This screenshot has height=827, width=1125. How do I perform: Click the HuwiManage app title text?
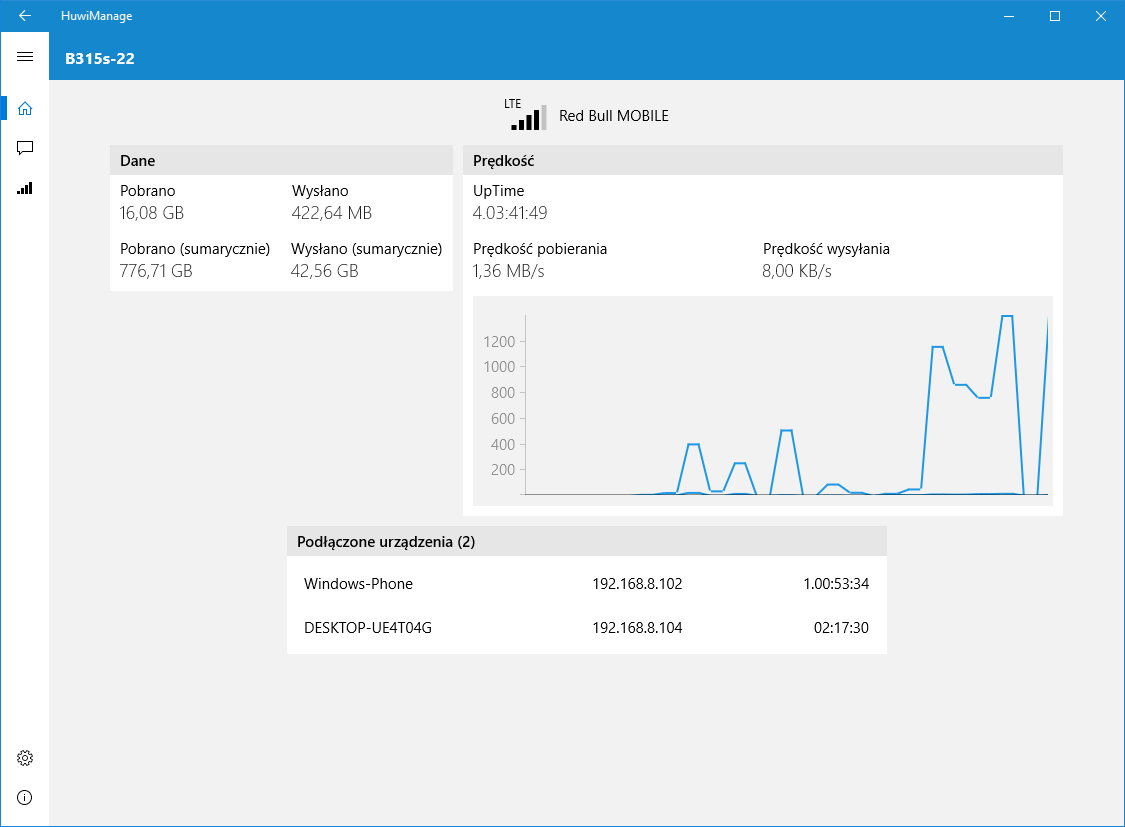96,16
